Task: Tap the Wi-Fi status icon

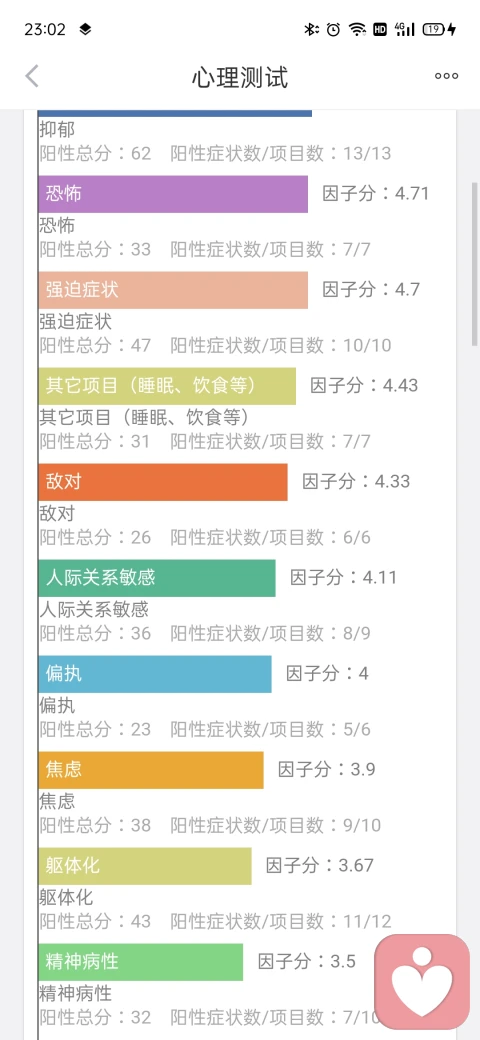Action: click(357, 29)
